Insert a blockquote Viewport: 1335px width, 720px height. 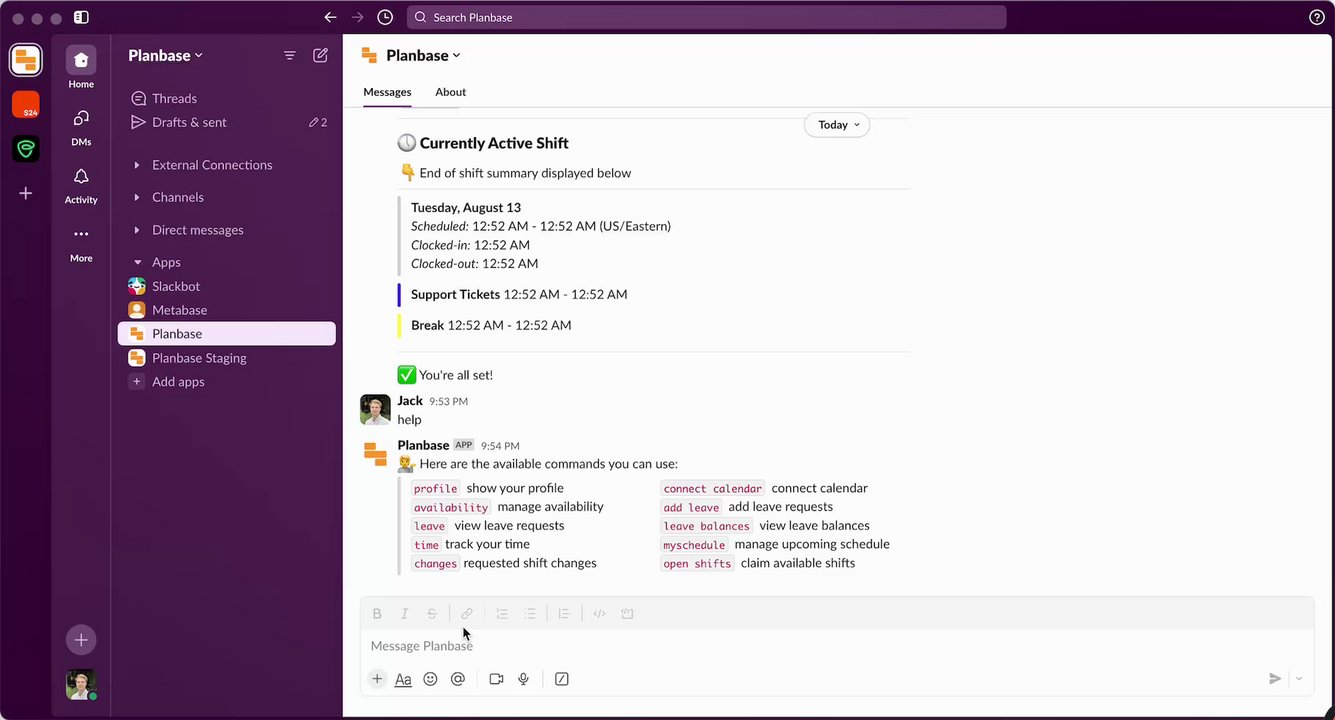click(x=564, y=614)
